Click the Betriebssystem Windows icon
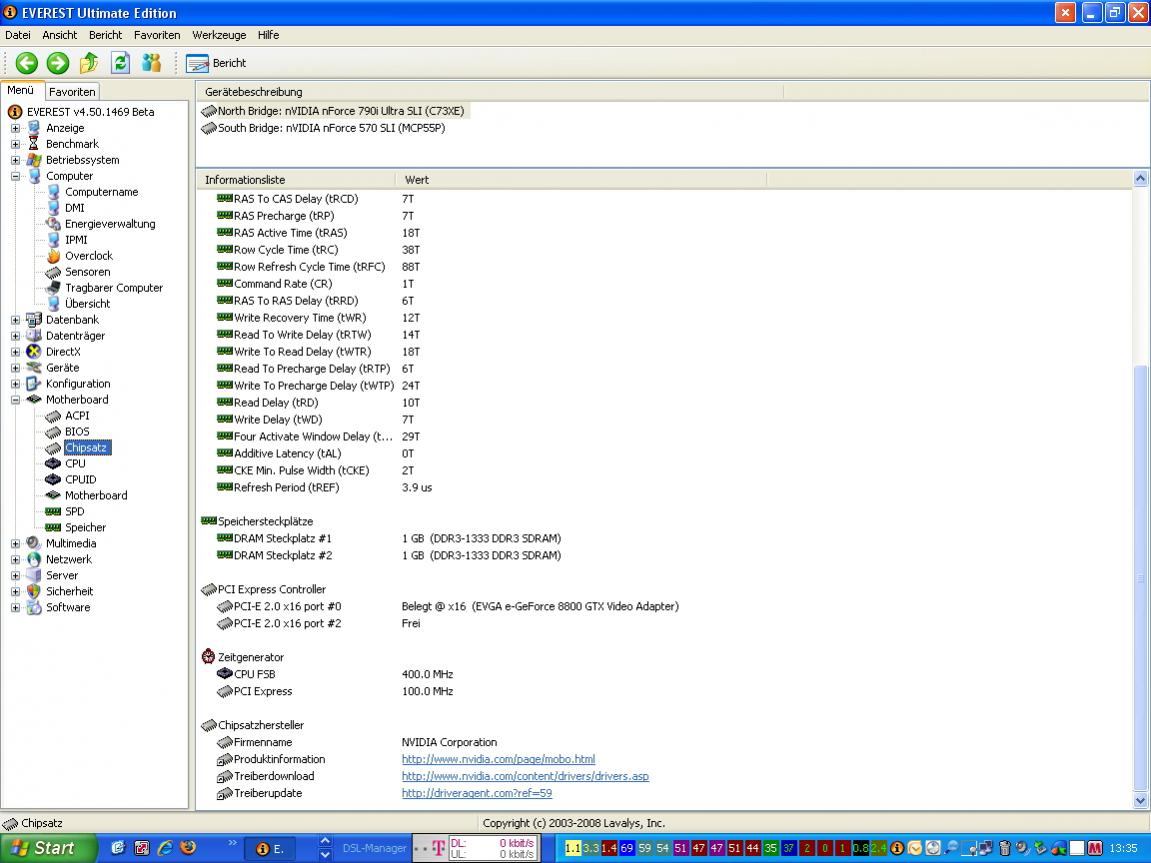This screenshot has height=863, width=1151. 34,160
